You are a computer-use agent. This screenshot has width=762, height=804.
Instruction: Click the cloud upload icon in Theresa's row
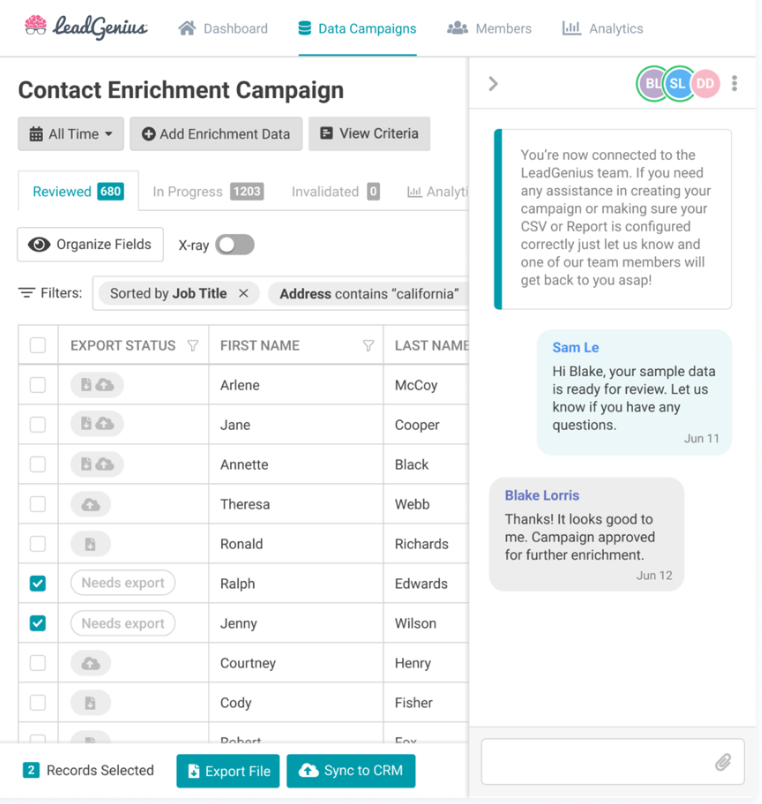(94, 504)
